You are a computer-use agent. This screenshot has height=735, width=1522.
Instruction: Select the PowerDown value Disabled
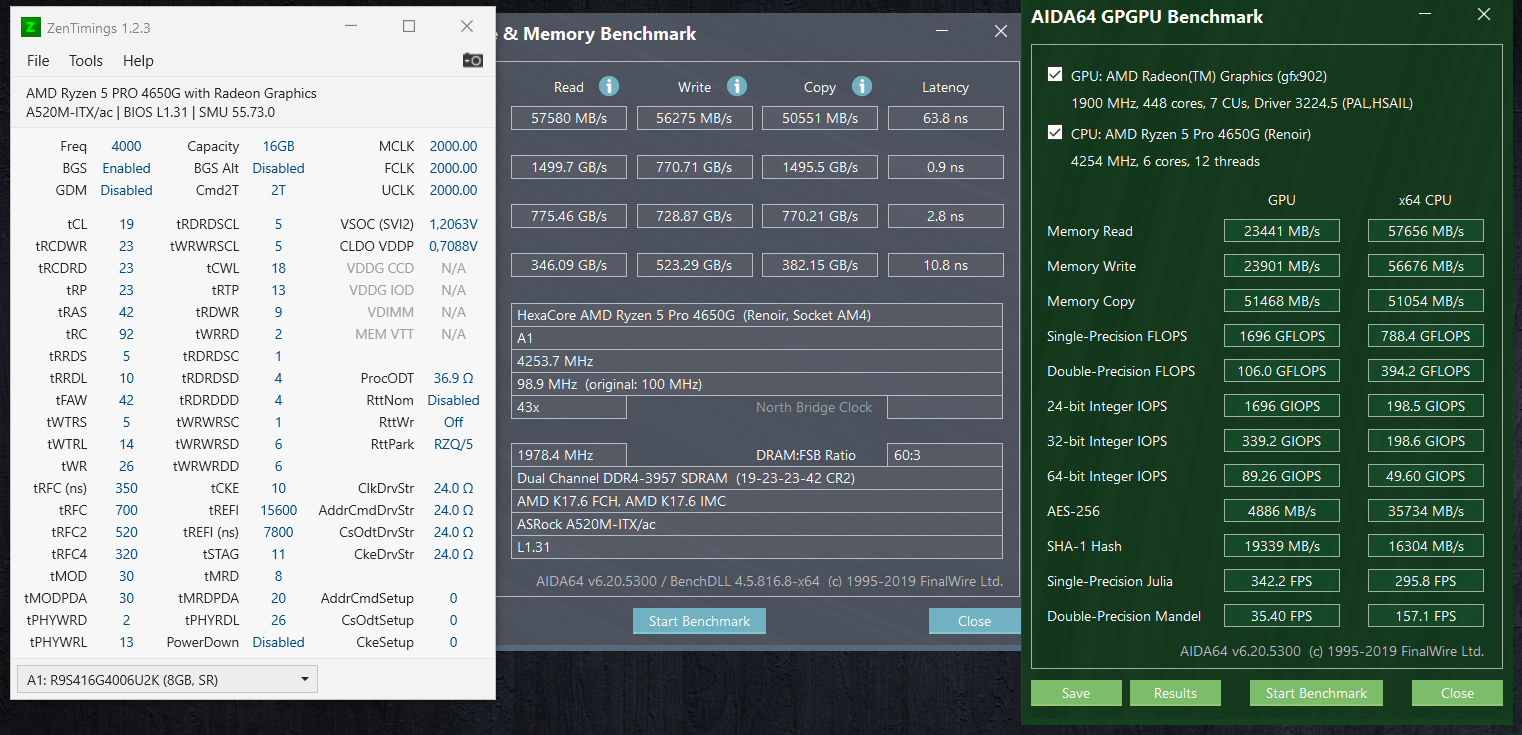pos(278,642)
